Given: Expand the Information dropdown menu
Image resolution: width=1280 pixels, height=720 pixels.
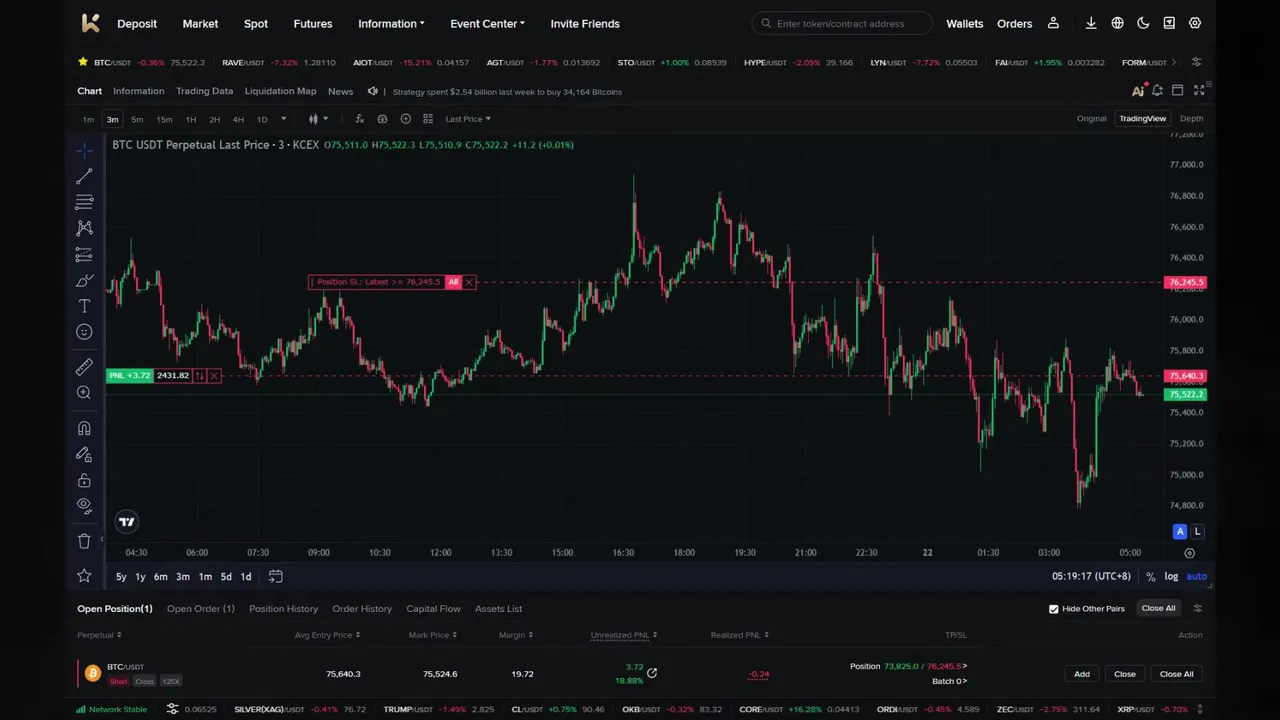Looking at the screenshot, I should pos(391,24).
